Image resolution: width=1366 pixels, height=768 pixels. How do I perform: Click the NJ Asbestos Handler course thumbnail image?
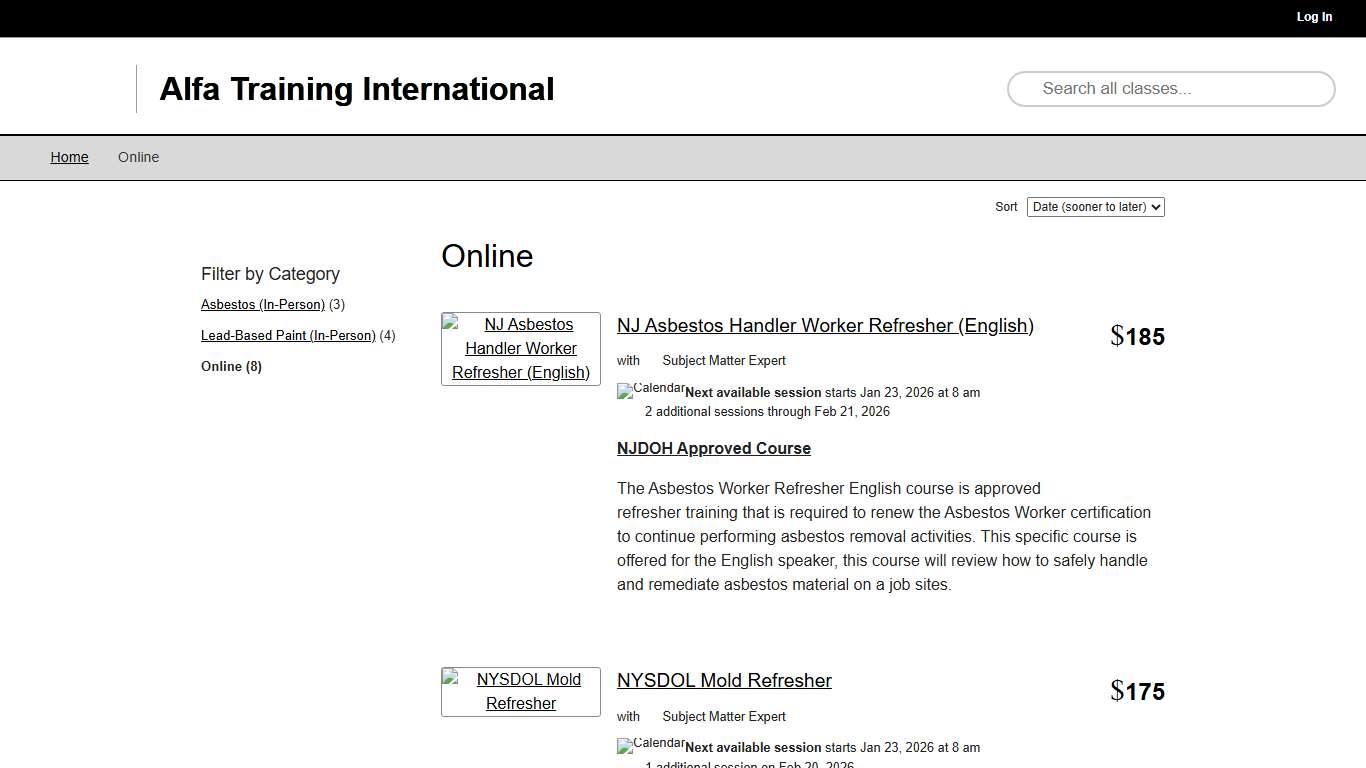pyautogui.click(x=520, y=348)
